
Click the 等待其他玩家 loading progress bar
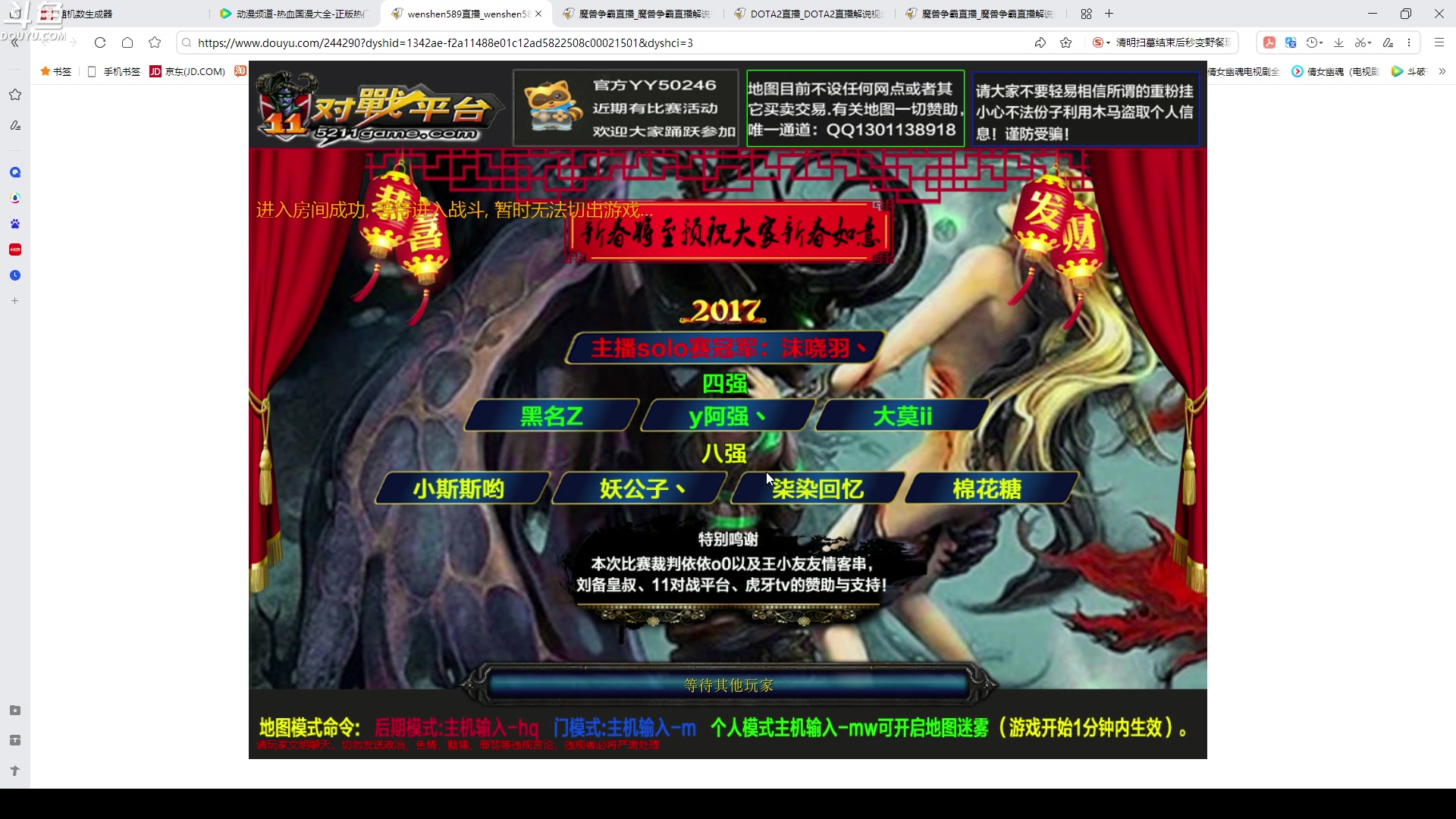[728, 685]
